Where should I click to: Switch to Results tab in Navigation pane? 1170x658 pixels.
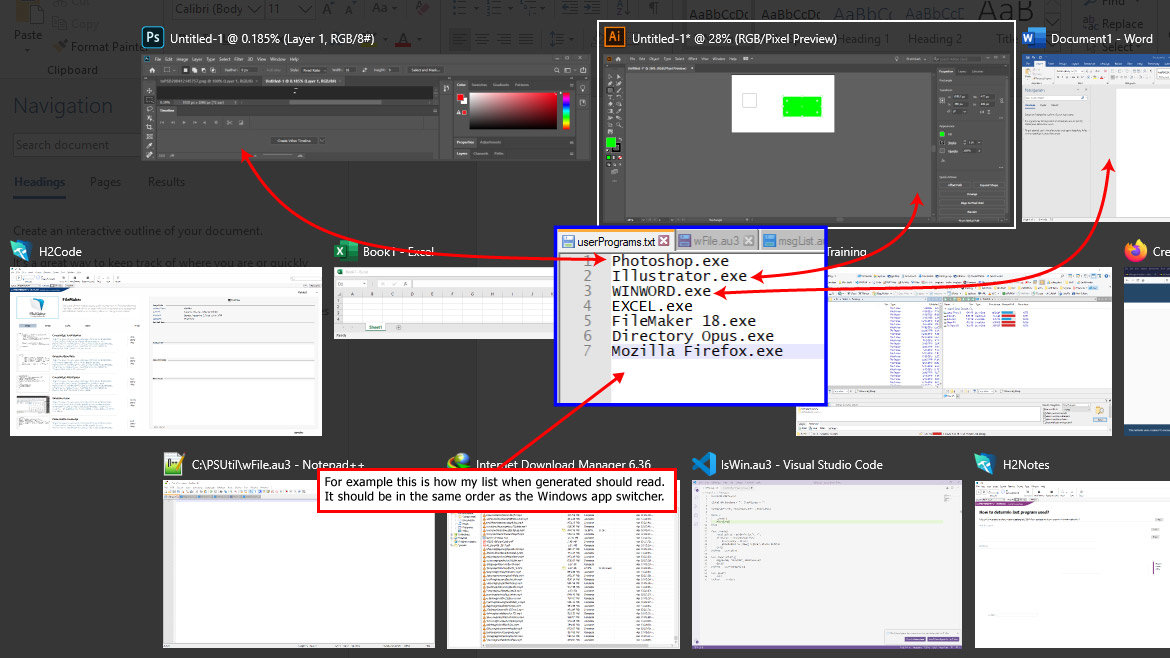click(x=166, y=182)
